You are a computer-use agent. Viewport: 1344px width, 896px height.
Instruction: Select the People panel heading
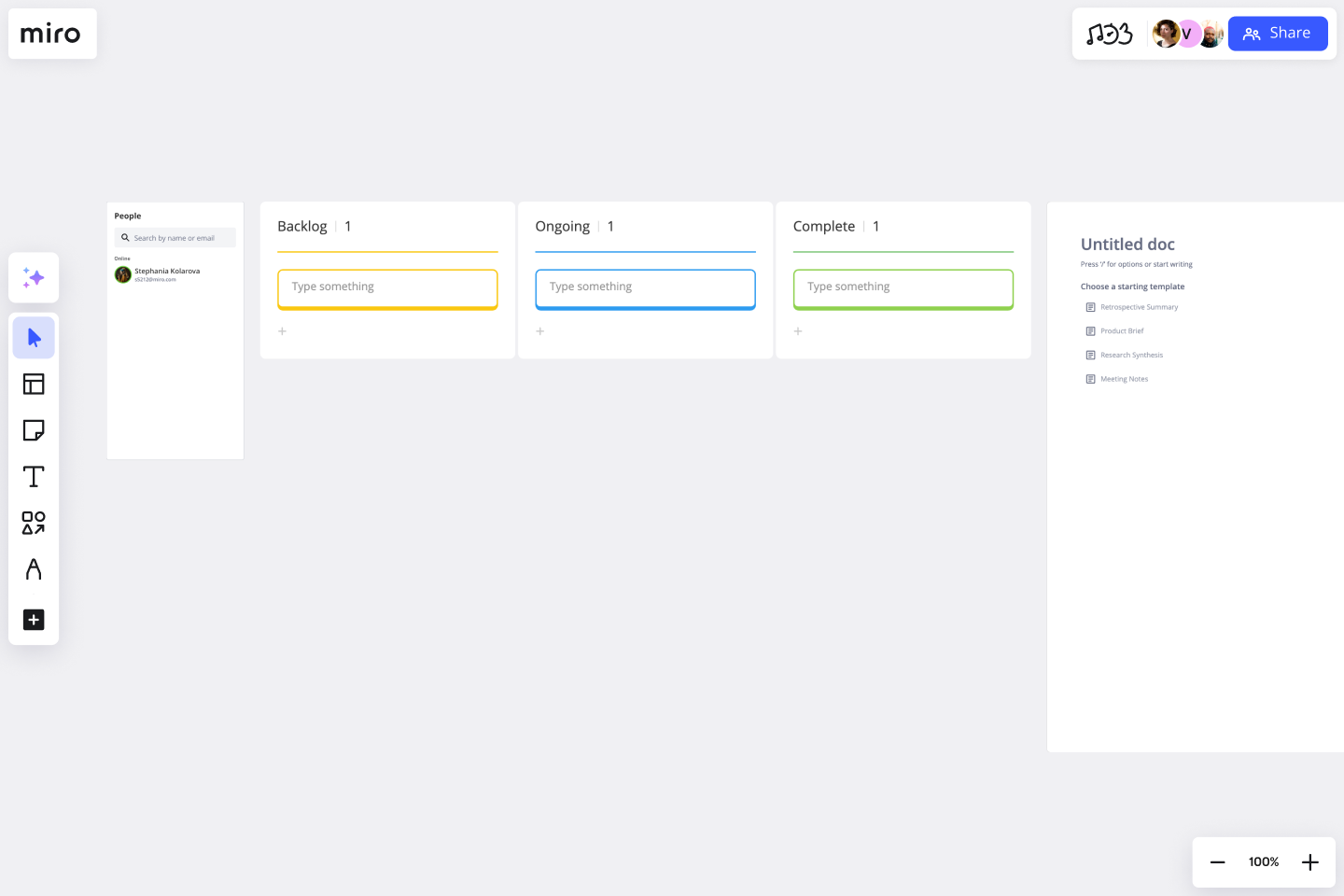128,216
